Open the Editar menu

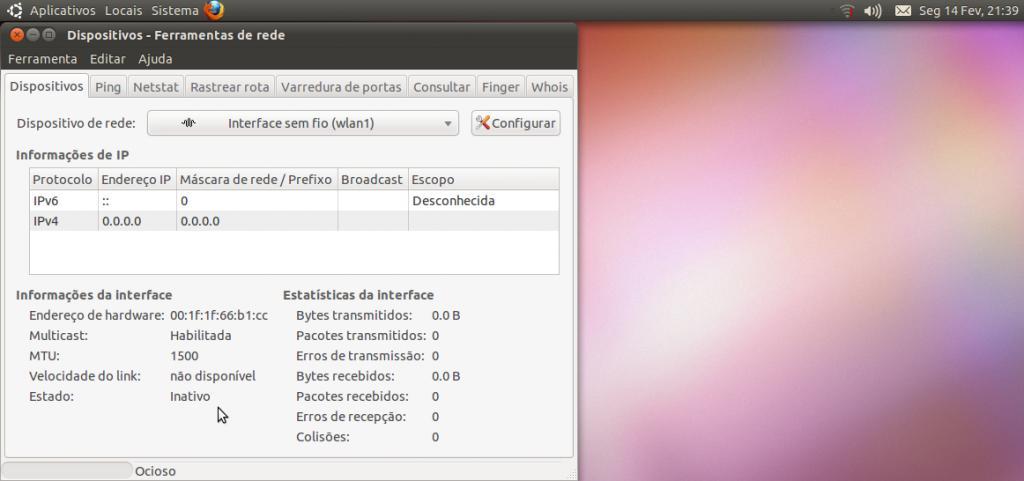[108, 59]
